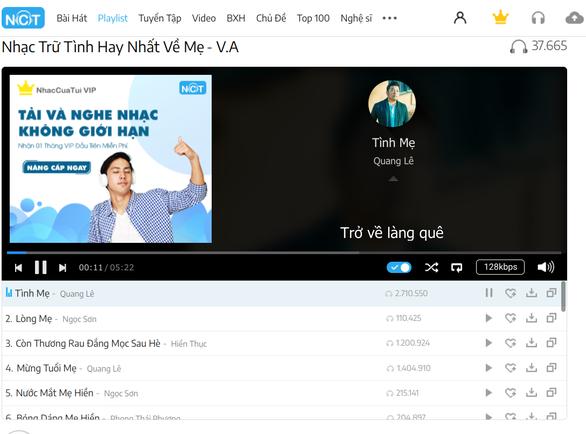
Task: Open the headphones listening history icon
Action: [538, 18]
